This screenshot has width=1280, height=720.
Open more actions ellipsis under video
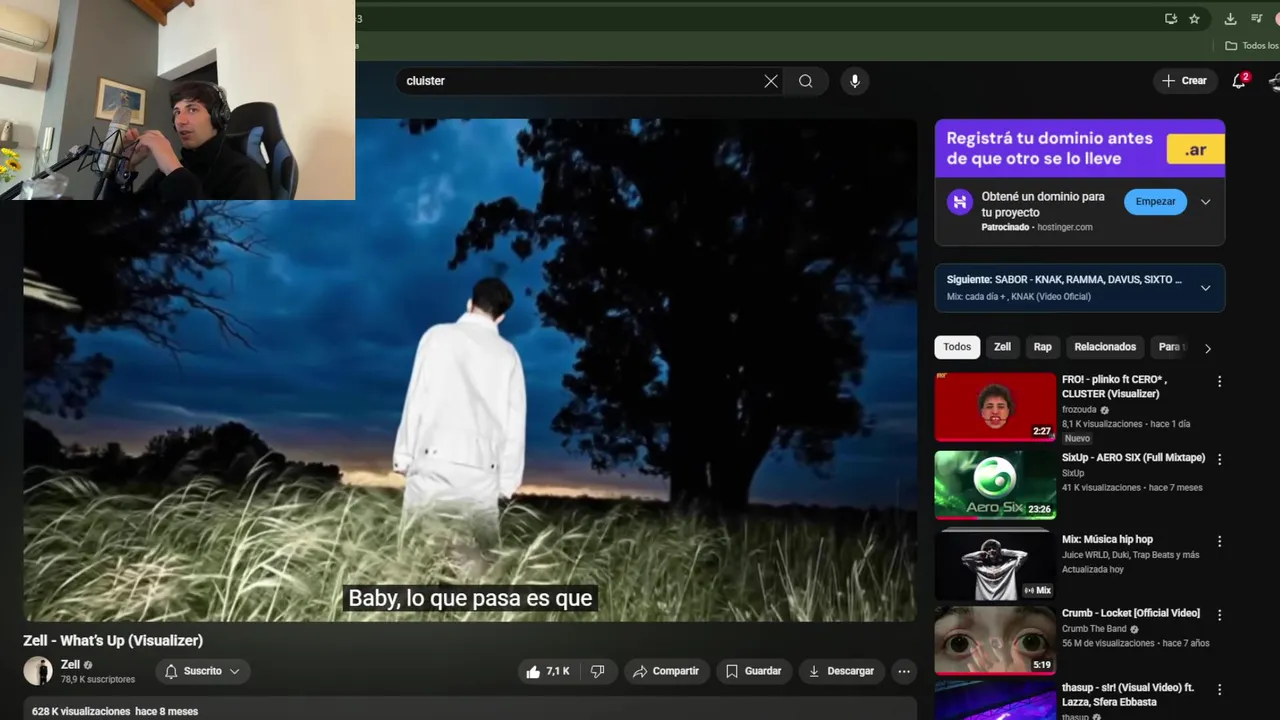coord(904,671)
